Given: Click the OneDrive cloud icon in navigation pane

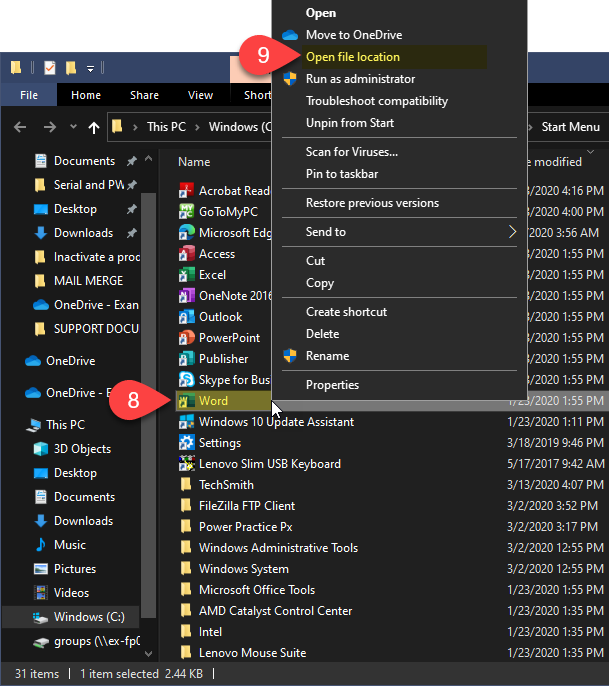Looking at the screenshot, I should tap(33, 361).
